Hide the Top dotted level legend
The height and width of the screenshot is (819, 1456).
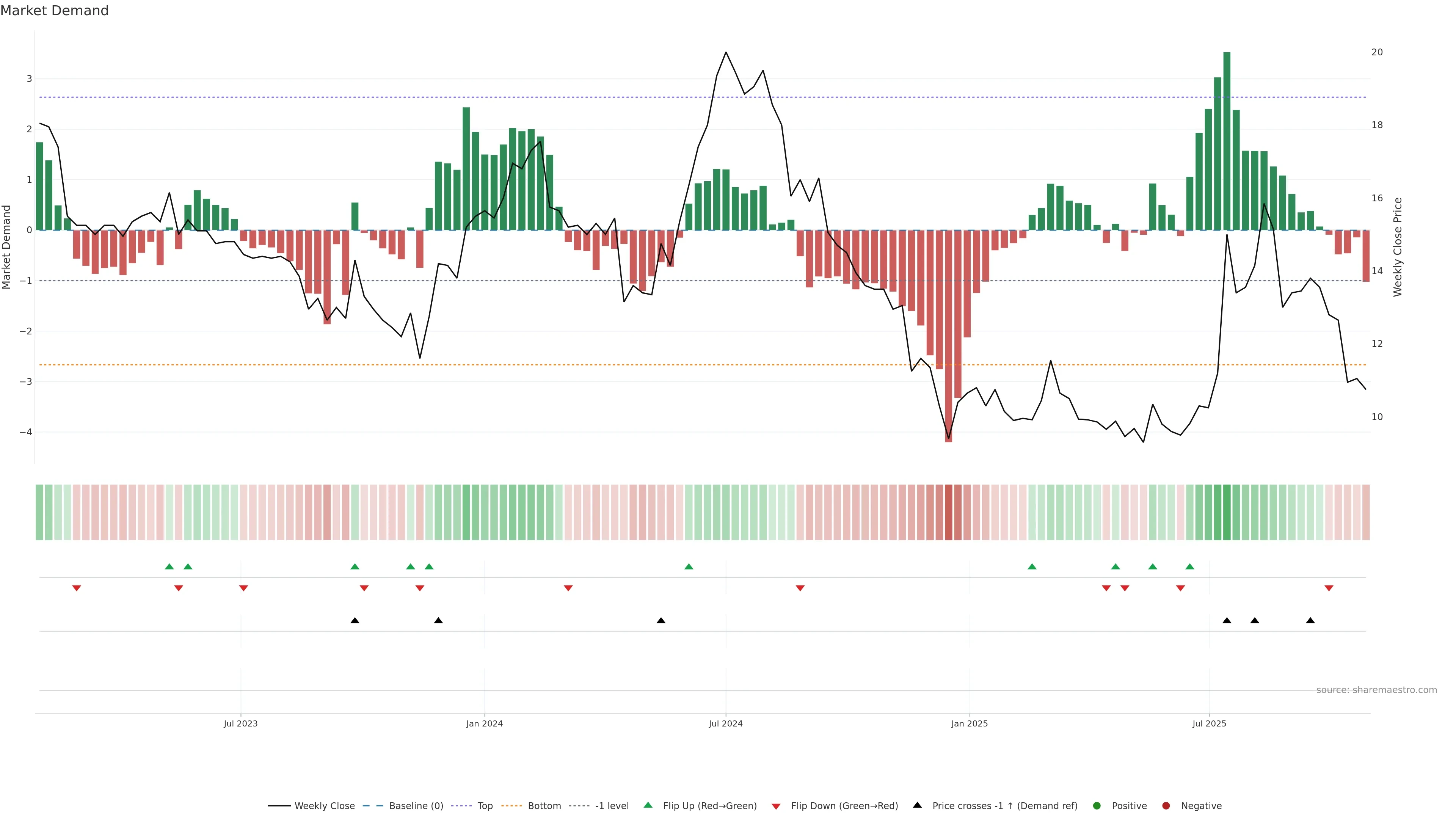click(x=485, y=805)
